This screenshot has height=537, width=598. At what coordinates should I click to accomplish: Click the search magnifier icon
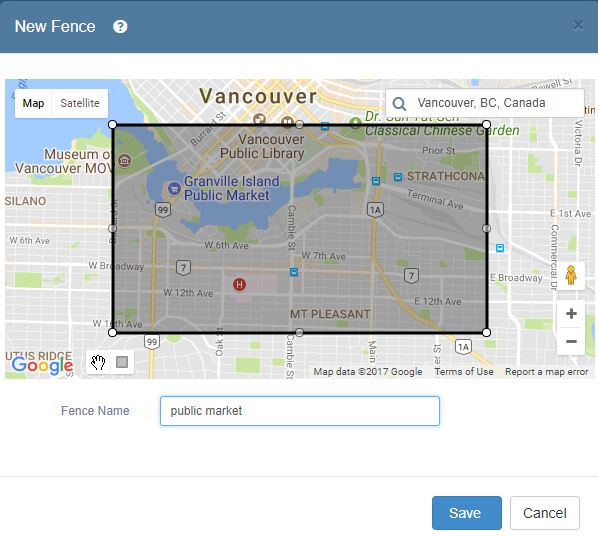pyautogui.click(x=399, y=103)
